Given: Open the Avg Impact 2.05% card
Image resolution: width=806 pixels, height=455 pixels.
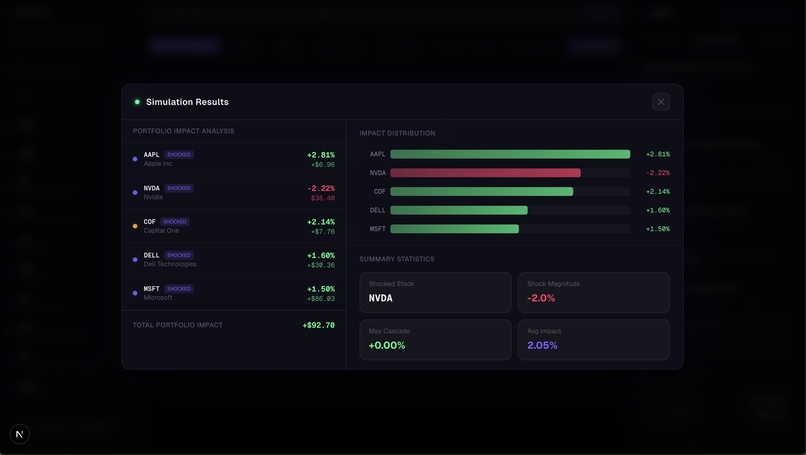Looking at the screenshot, I should pos(594,340).
